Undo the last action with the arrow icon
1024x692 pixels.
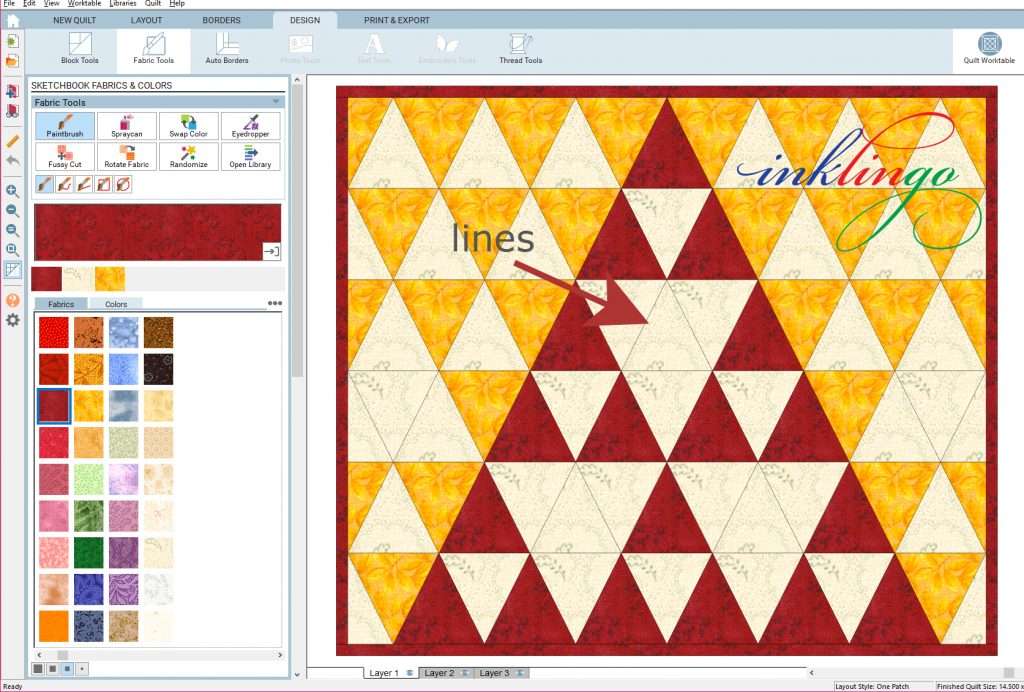(x=12, y=161)
